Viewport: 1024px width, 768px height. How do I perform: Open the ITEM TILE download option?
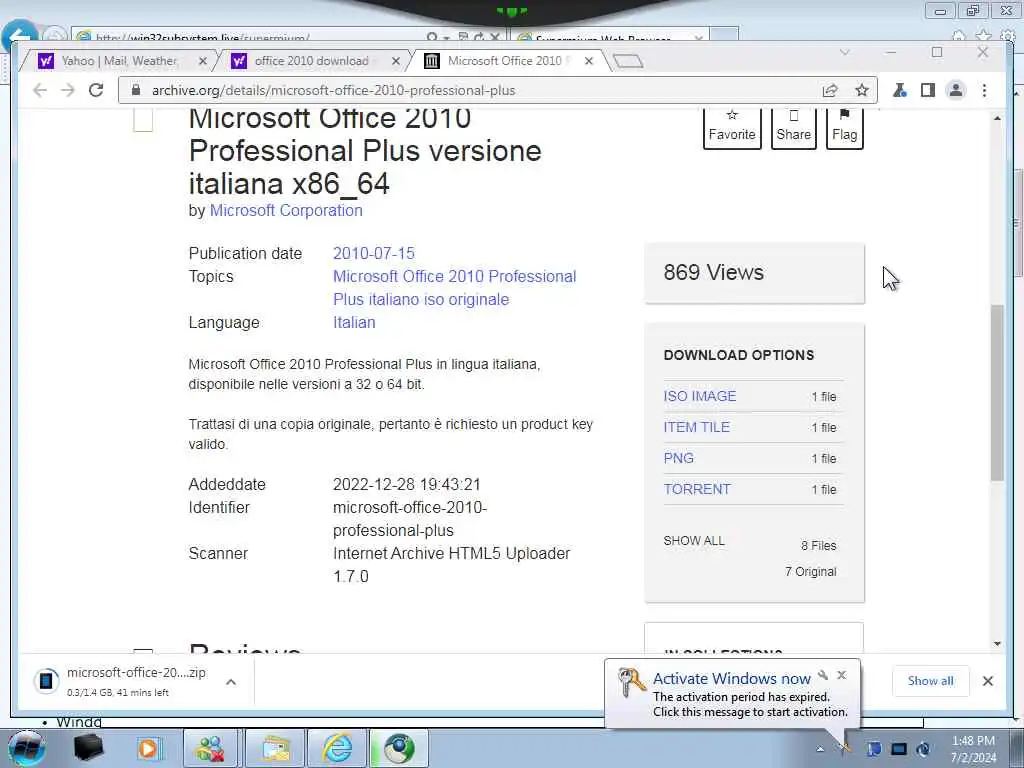[696, 427]
